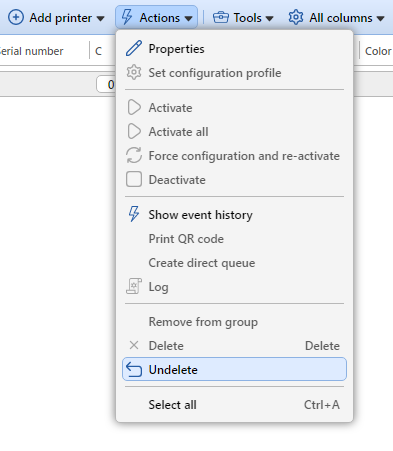This screenshot has height=451, width=393.
Task: Click the scroll icon next to Log
Action: click(134, 286)
